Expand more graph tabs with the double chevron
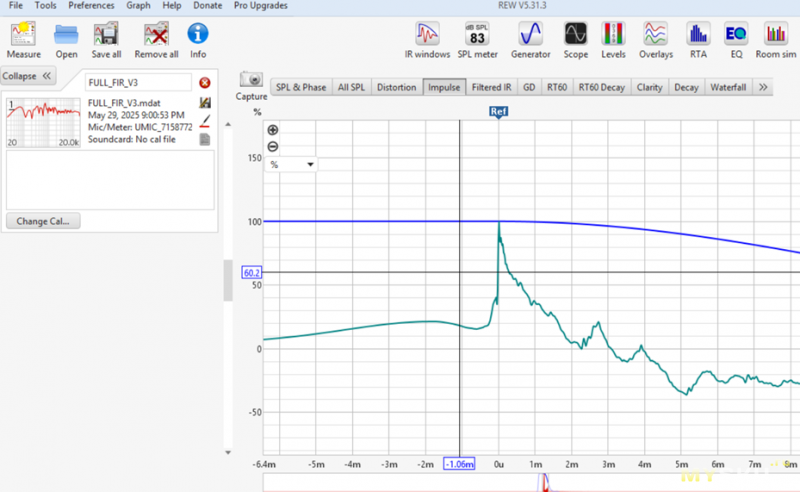This screenshot has height=492, width=800. pyautogui.click(x=764, y=87)
